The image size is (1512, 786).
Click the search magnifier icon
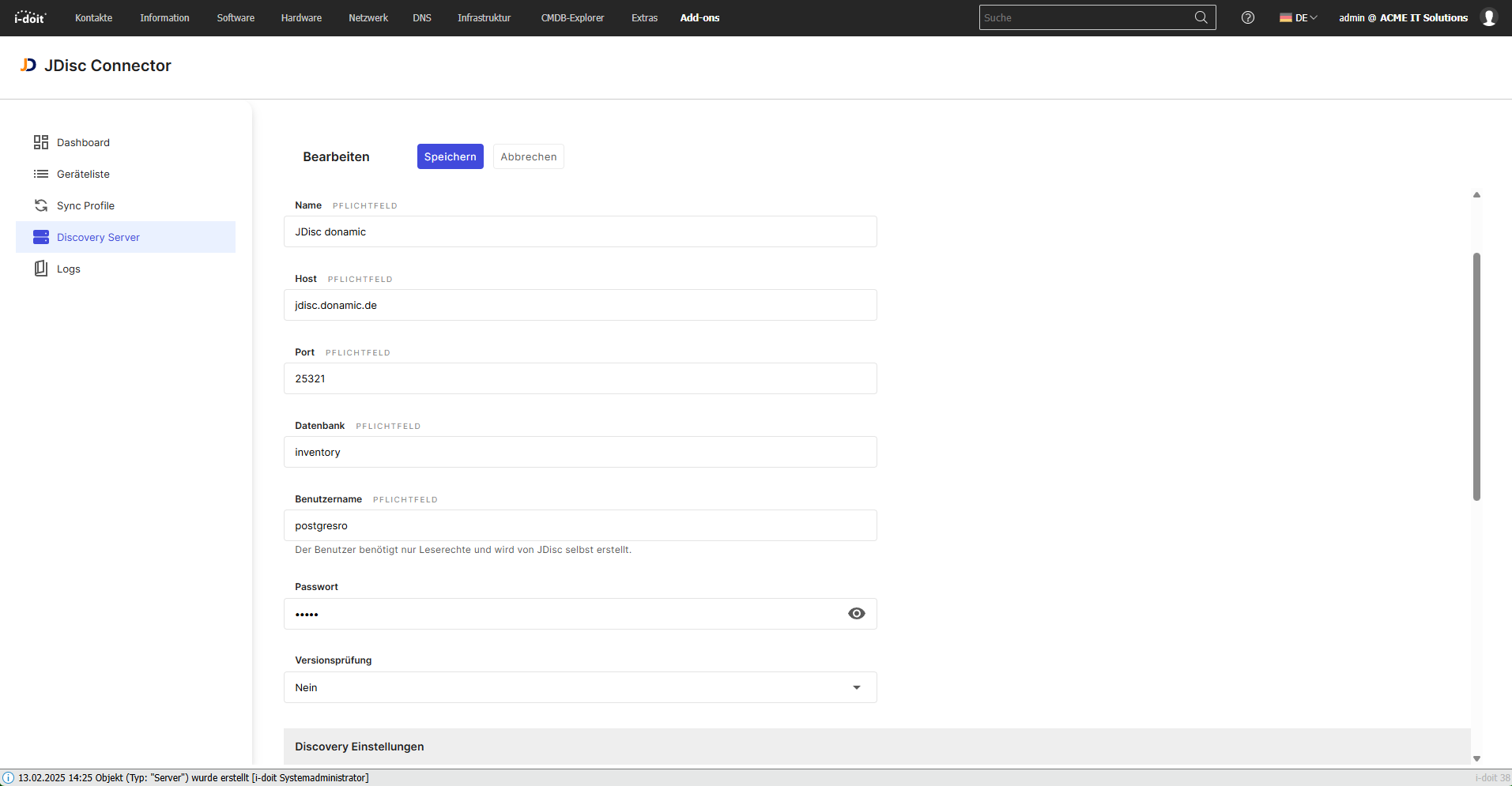point(1201,17)
